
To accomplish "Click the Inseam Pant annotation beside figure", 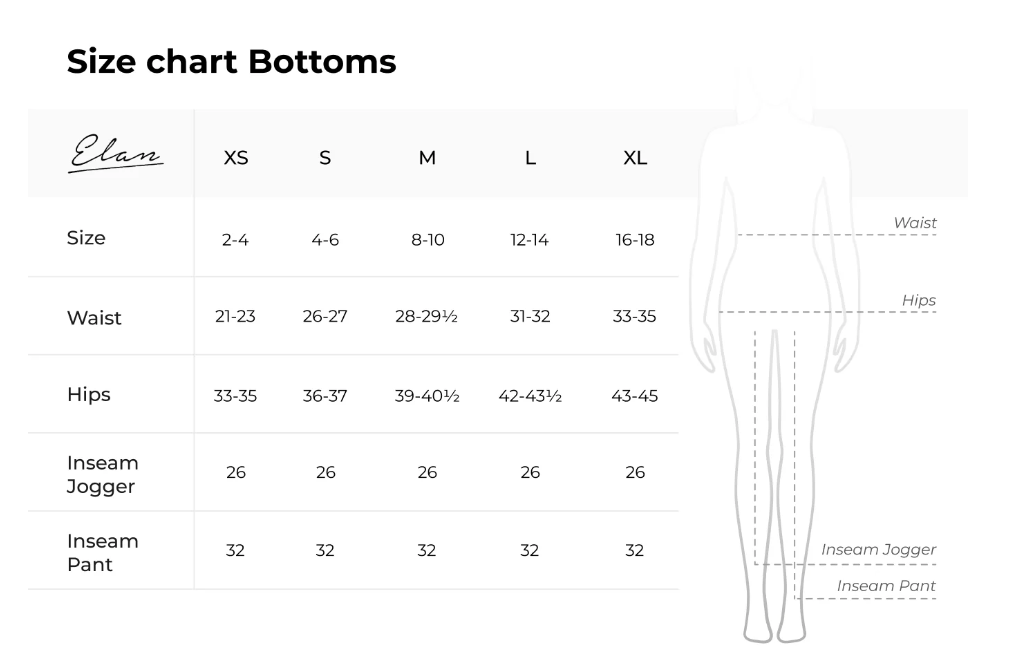I will tap(886, 586).
